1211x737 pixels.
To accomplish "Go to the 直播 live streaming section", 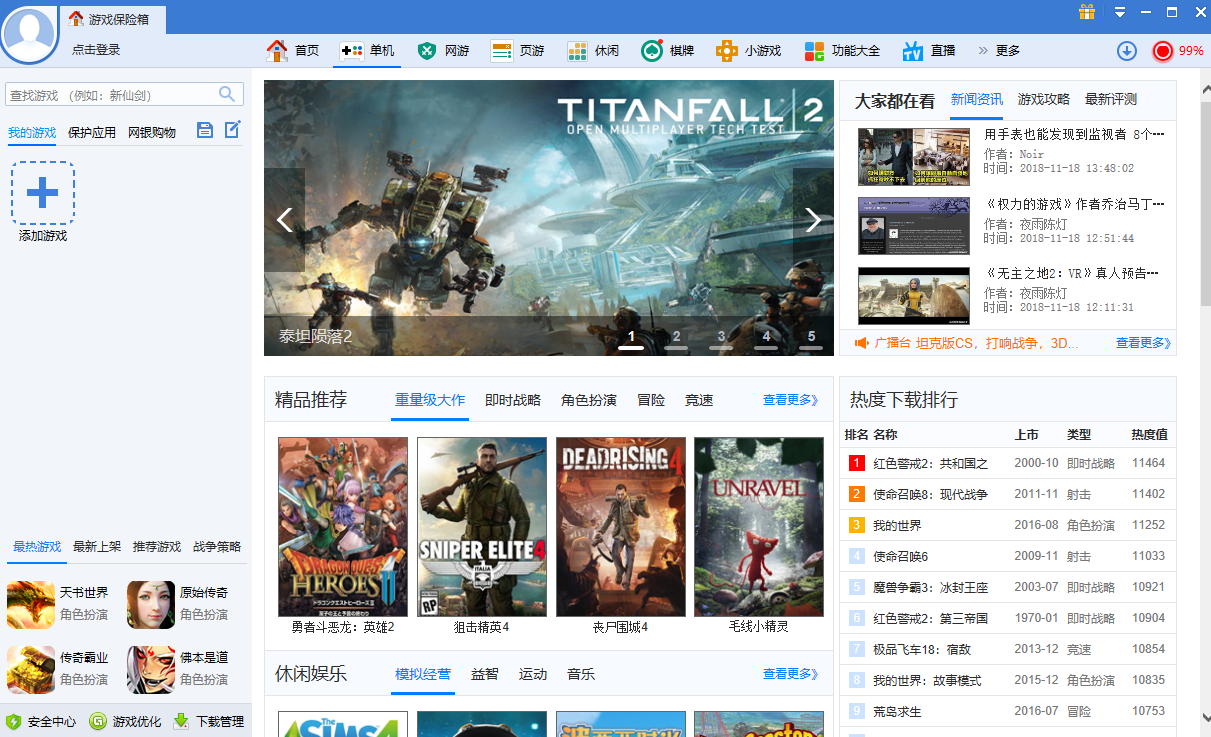I will (x=929, y=51).
